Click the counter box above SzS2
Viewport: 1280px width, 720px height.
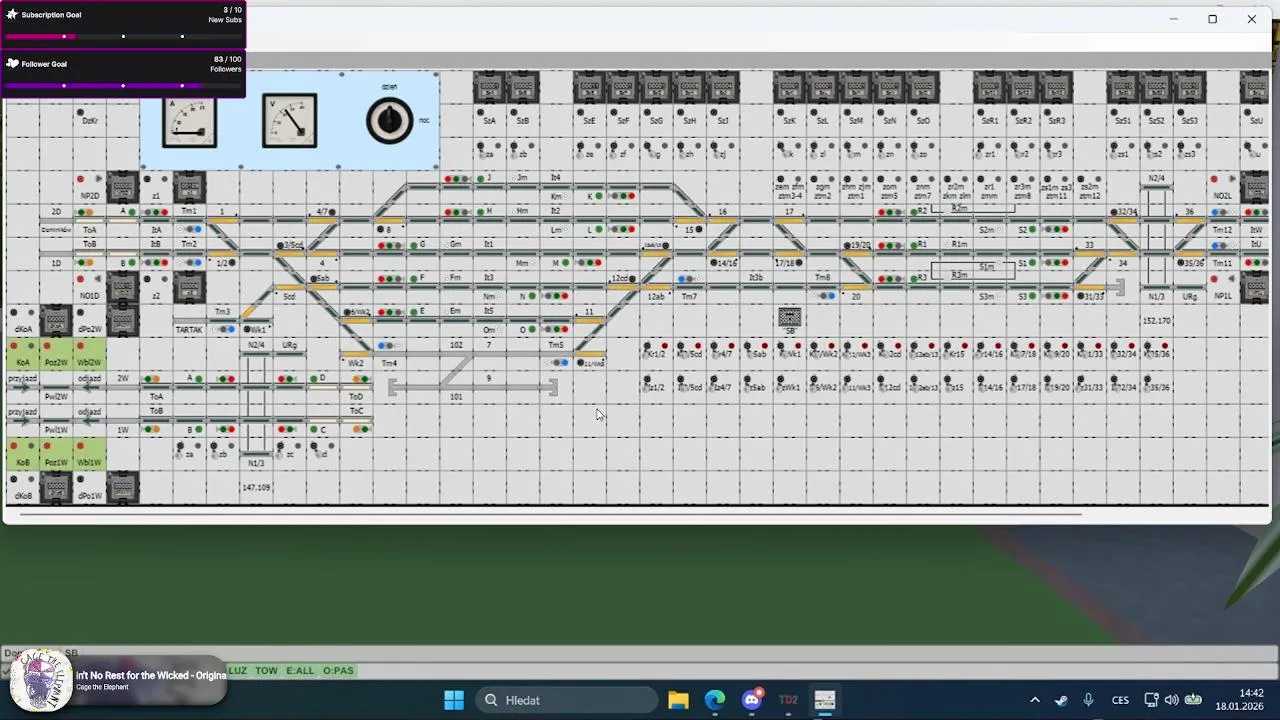[x=1156, y=87]
